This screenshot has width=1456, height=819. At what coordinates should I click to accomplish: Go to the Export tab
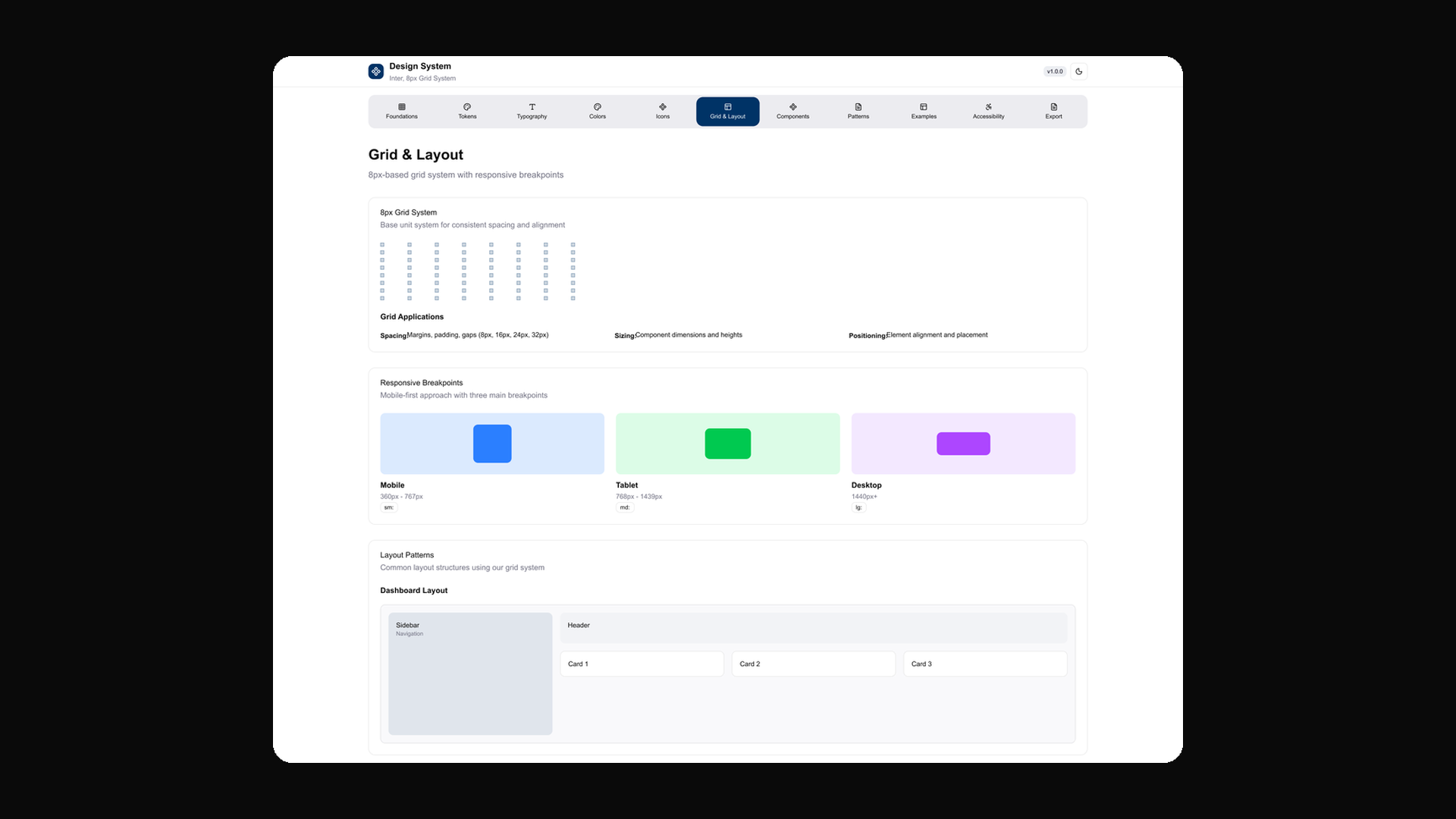pyautogui.click(x=1054, y=111)
